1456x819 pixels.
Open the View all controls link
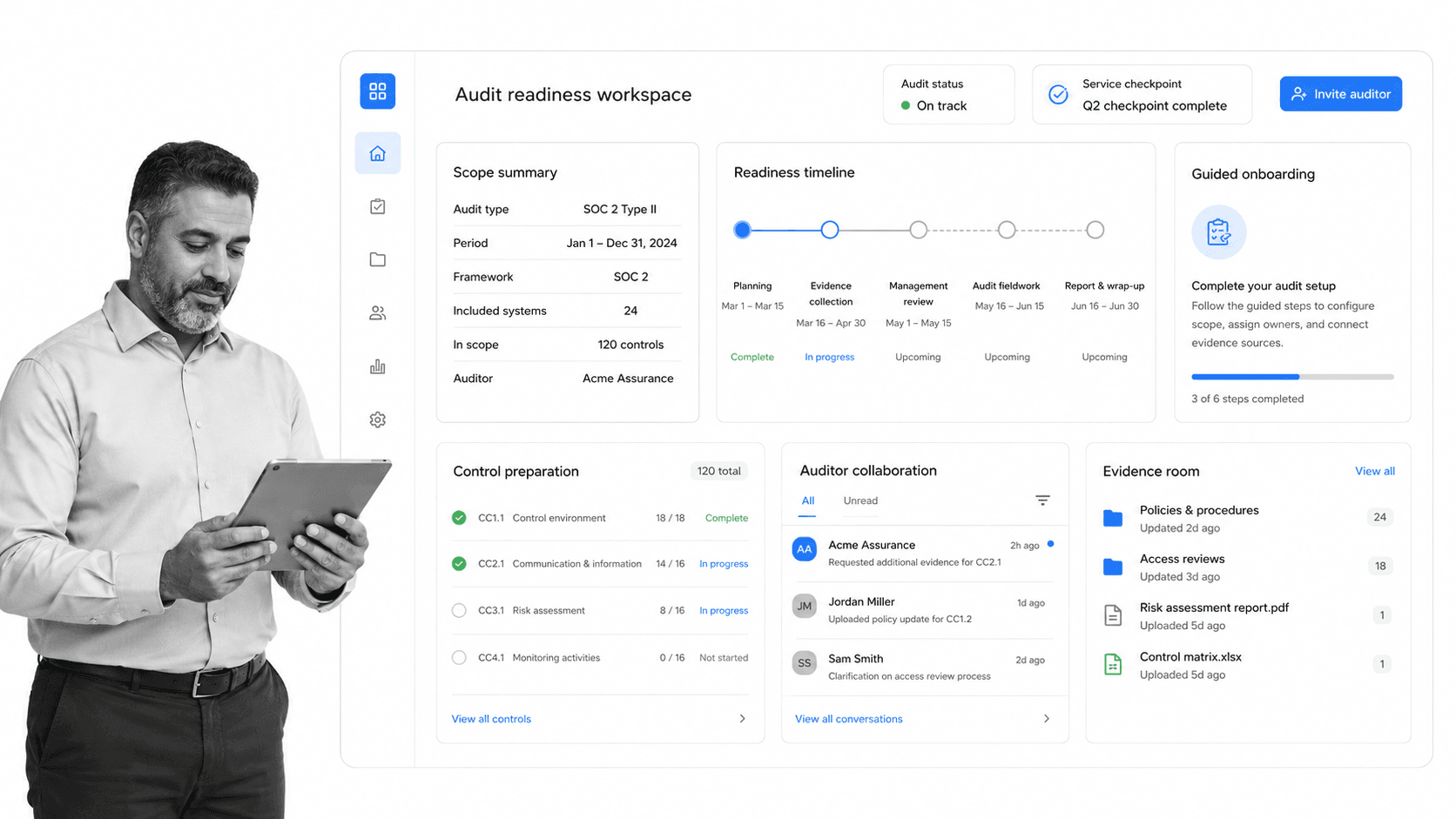pos(491,719)
